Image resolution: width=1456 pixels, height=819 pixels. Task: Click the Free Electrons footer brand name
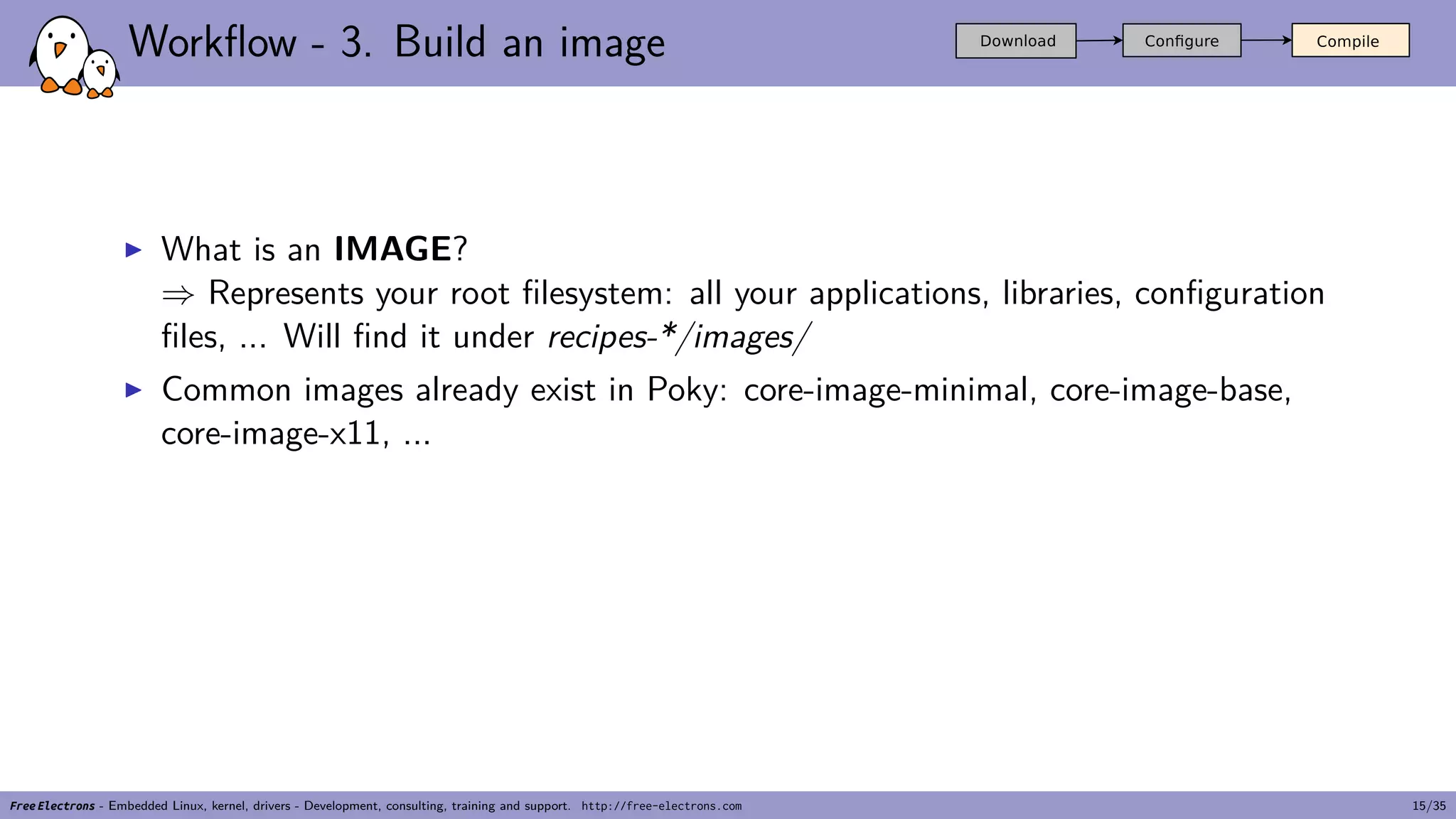tap(53, 806)
